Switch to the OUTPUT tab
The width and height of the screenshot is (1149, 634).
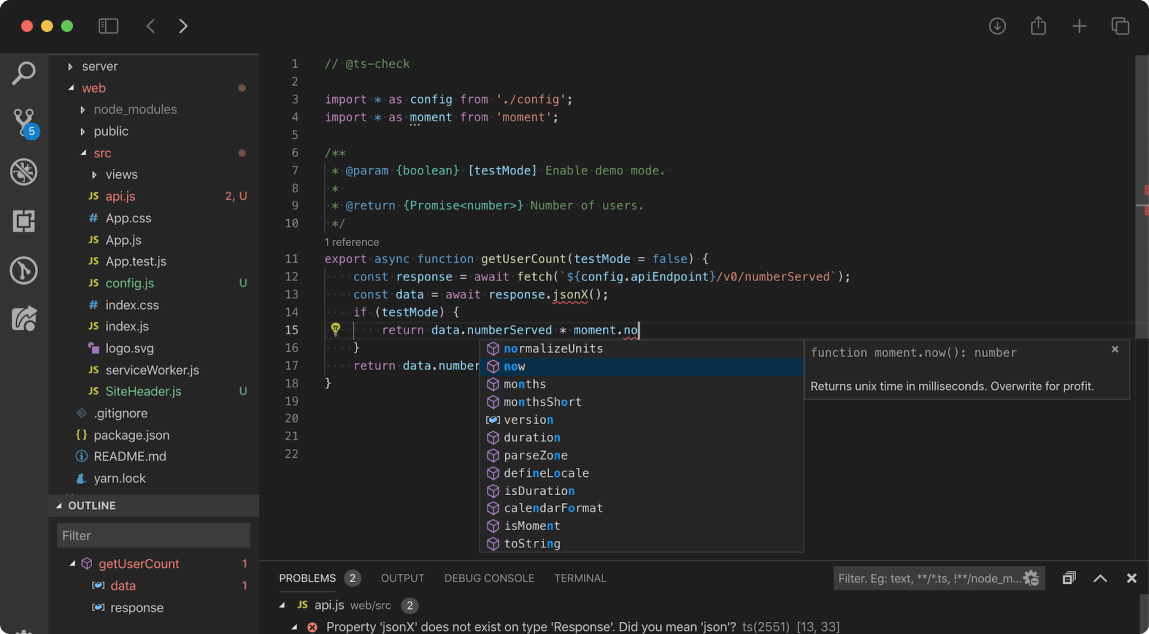[402, 578]
